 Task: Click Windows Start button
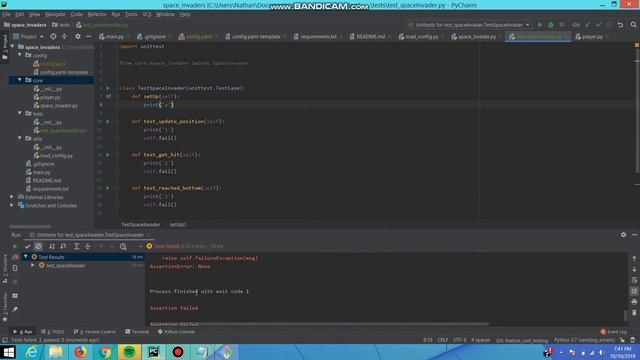(x=8, y=352)
